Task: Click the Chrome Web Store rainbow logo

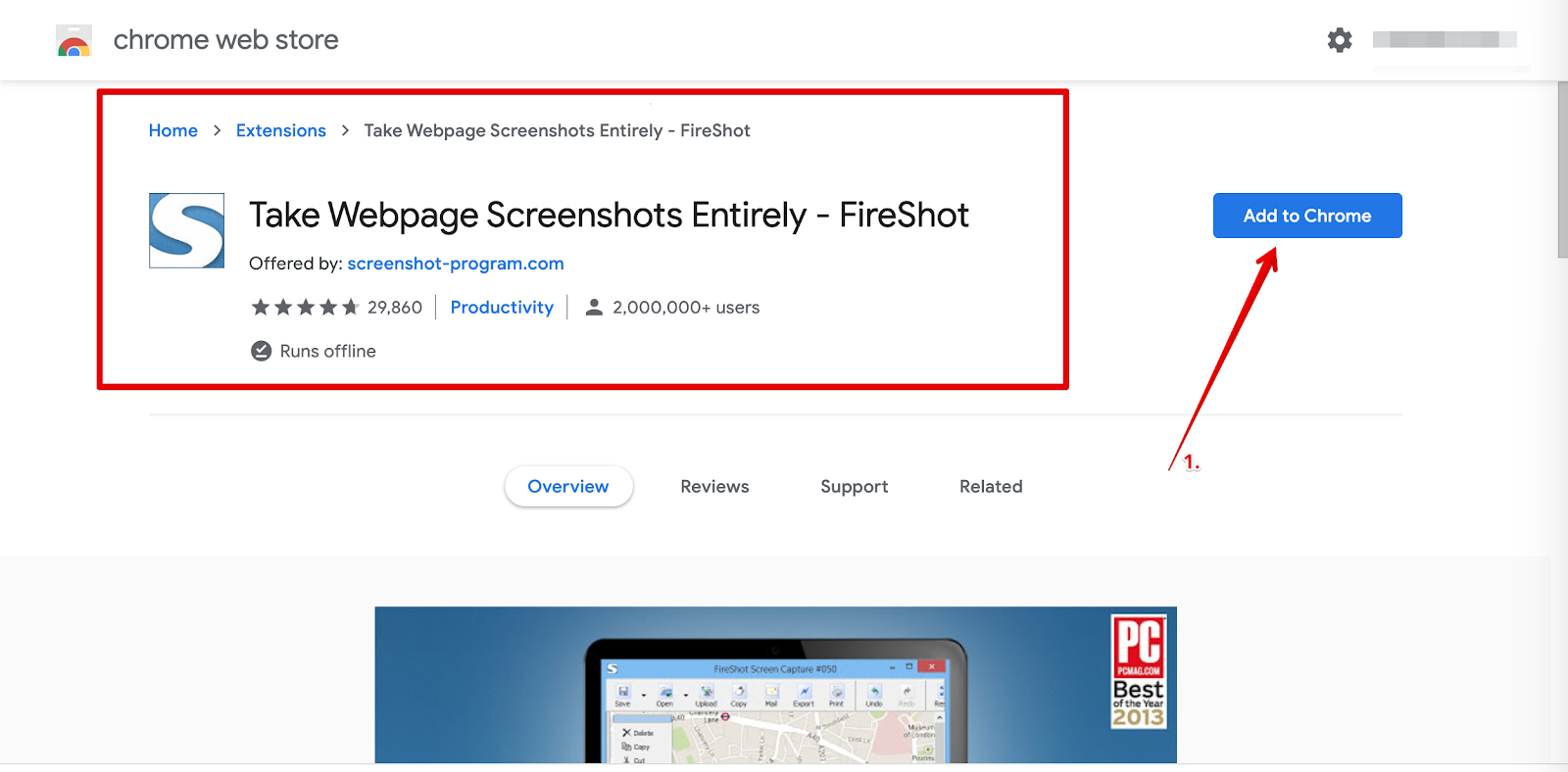Action: (x=74, y=40)
